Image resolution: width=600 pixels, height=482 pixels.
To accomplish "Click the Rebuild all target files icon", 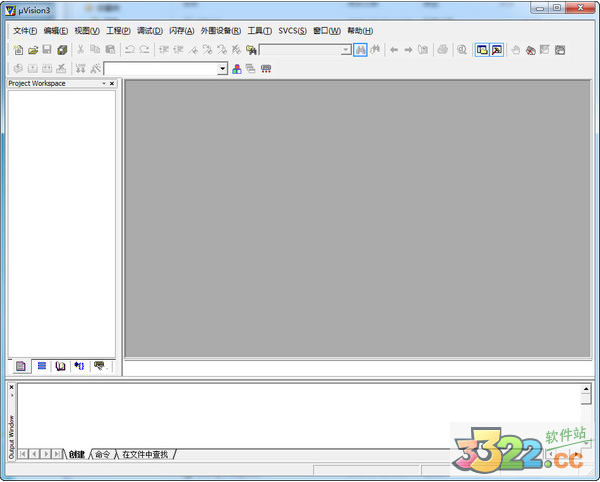I will pos(47,69).
